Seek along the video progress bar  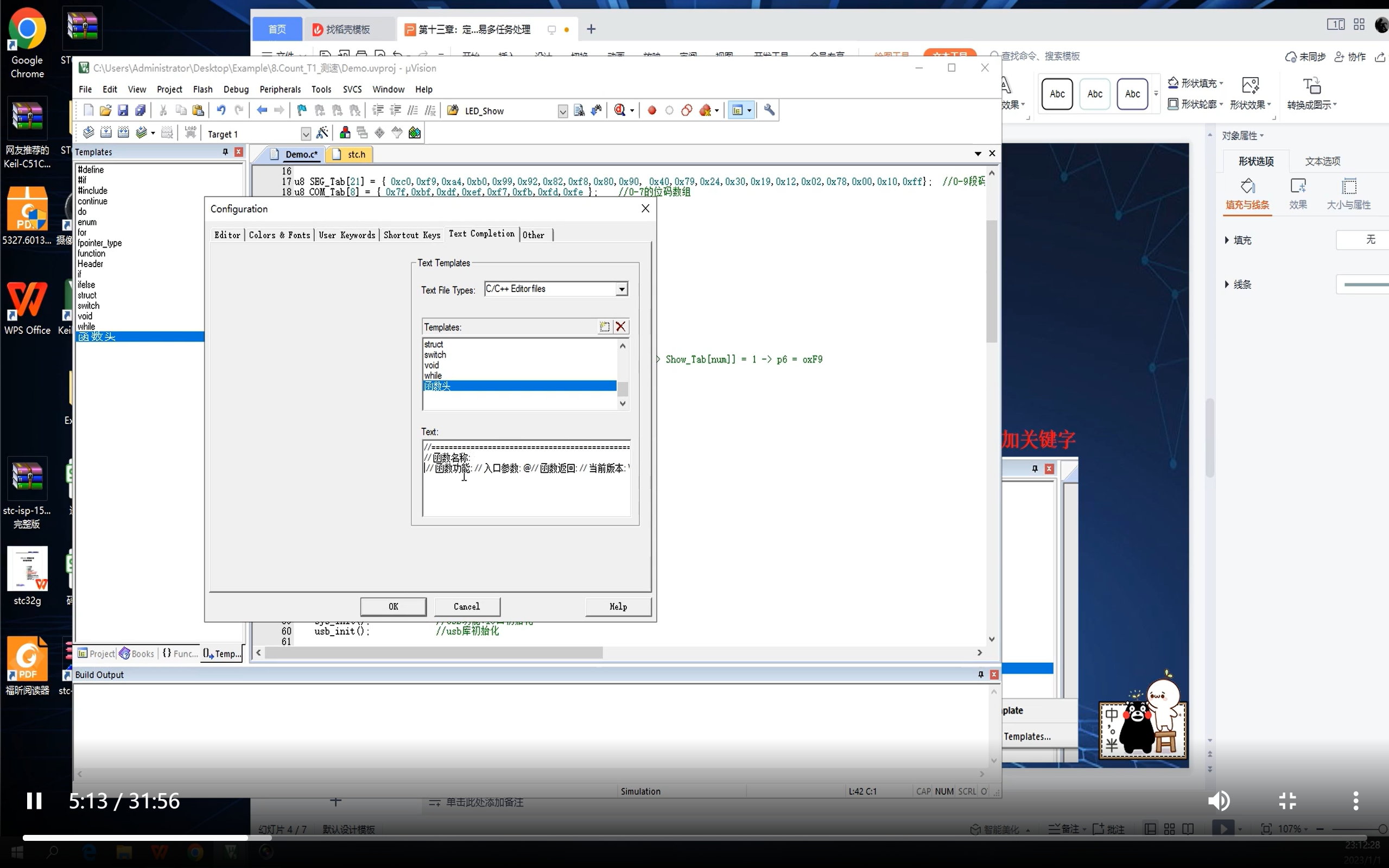pos(694,838)
